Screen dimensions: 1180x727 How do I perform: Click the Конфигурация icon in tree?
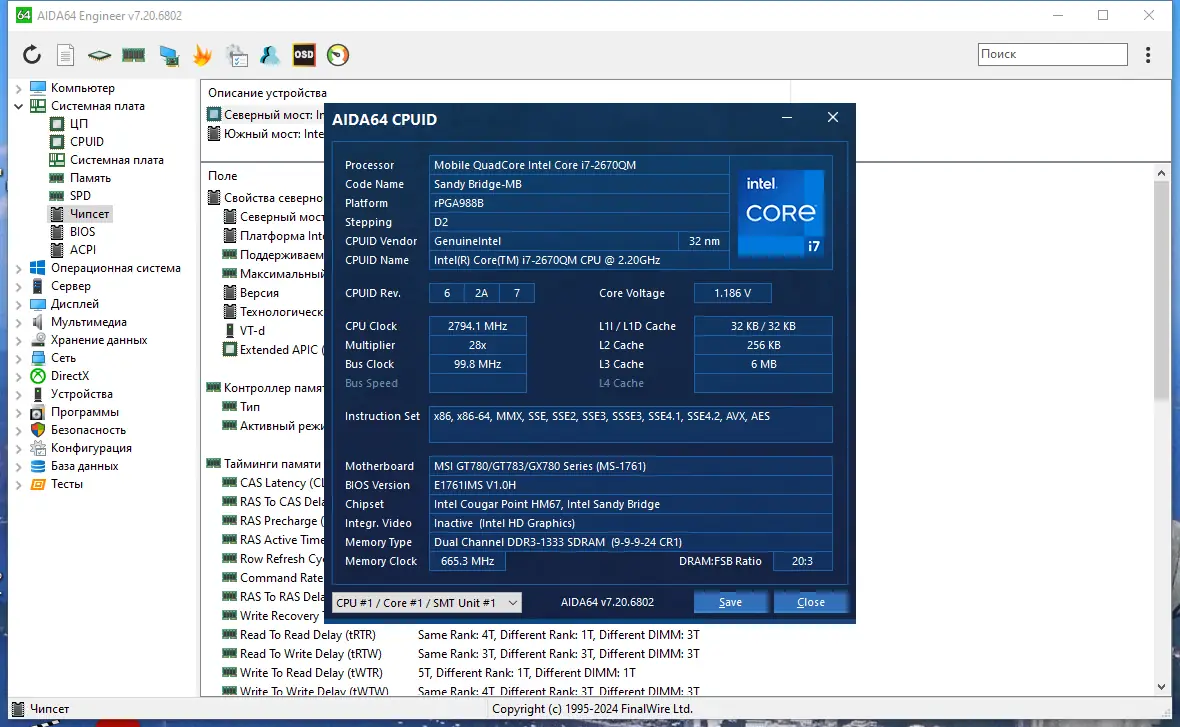point(38,448)
